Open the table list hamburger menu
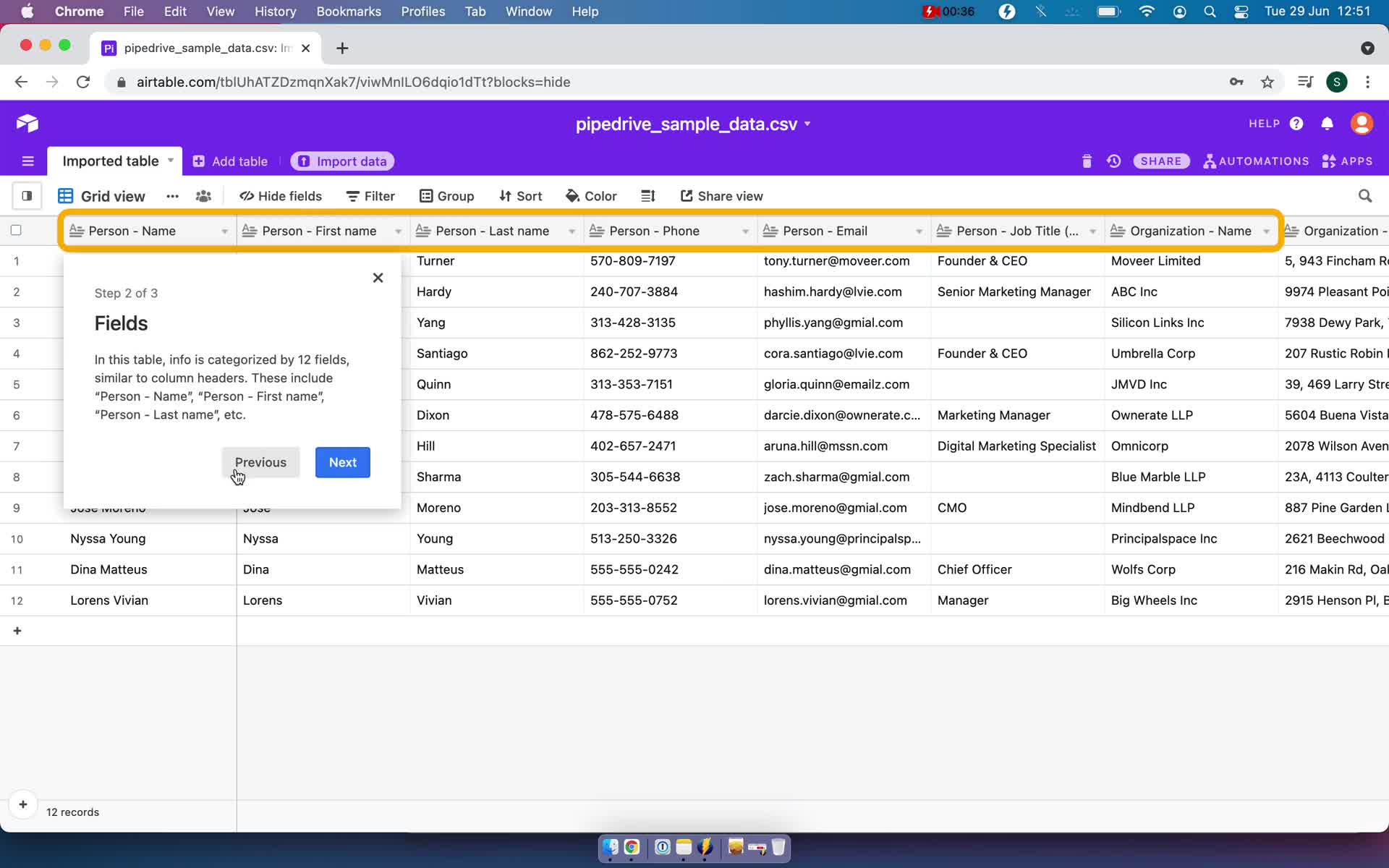 tap(28, 161)
